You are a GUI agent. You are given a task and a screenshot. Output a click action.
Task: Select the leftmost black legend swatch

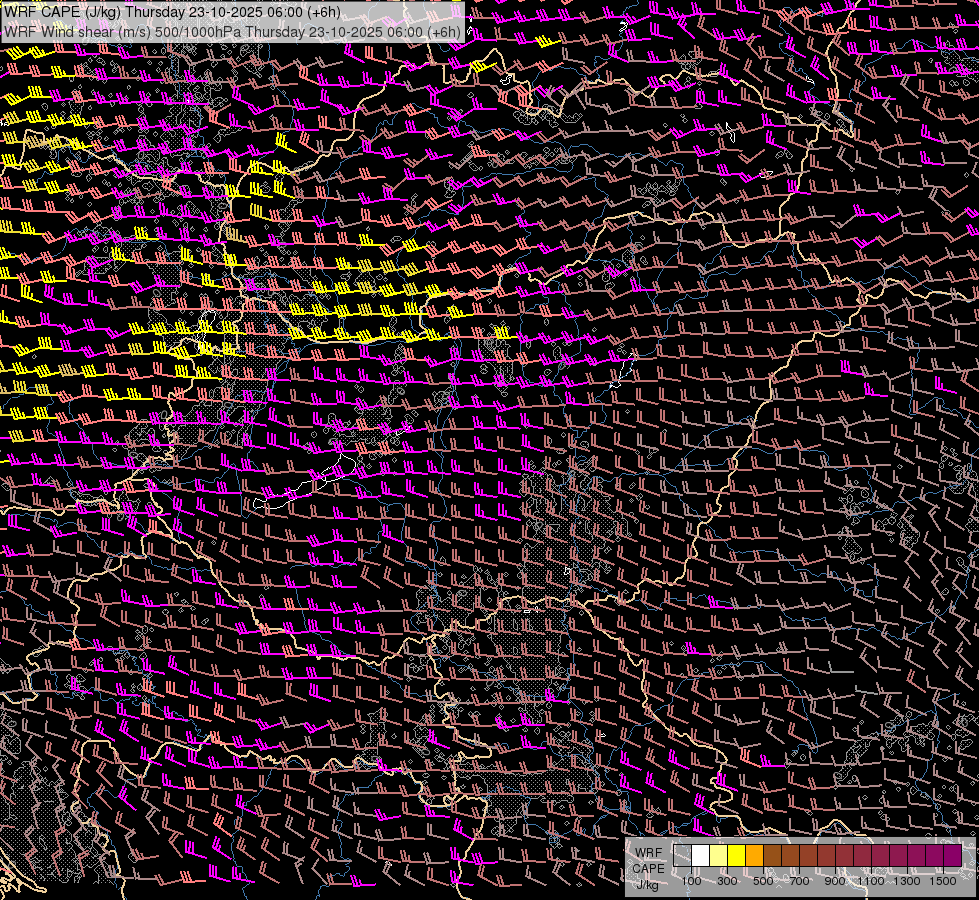click(x=683, y=856)
